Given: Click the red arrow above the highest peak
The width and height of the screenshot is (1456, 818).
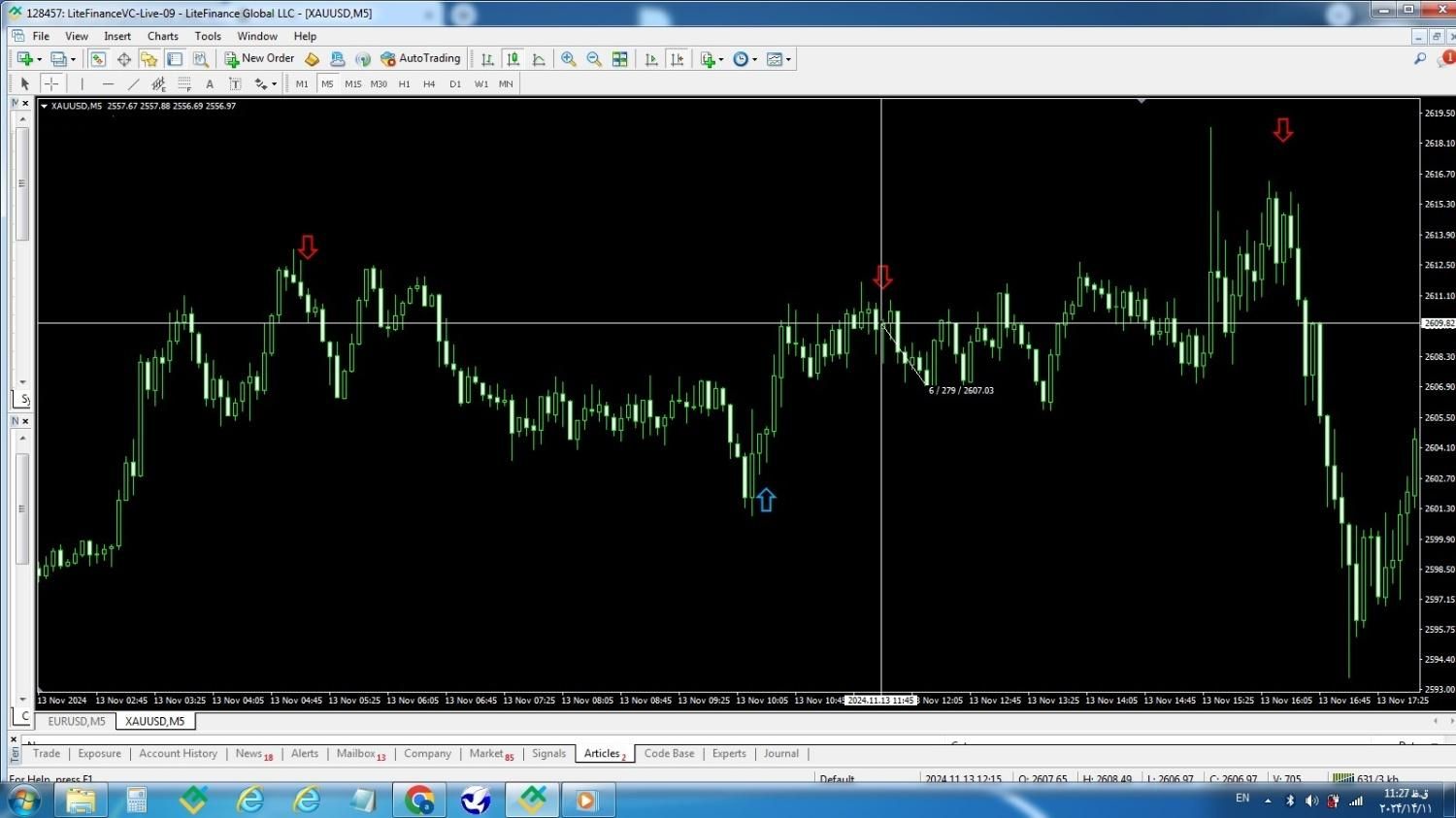Looking at the screenshot, I should (x=1283, y=130).
